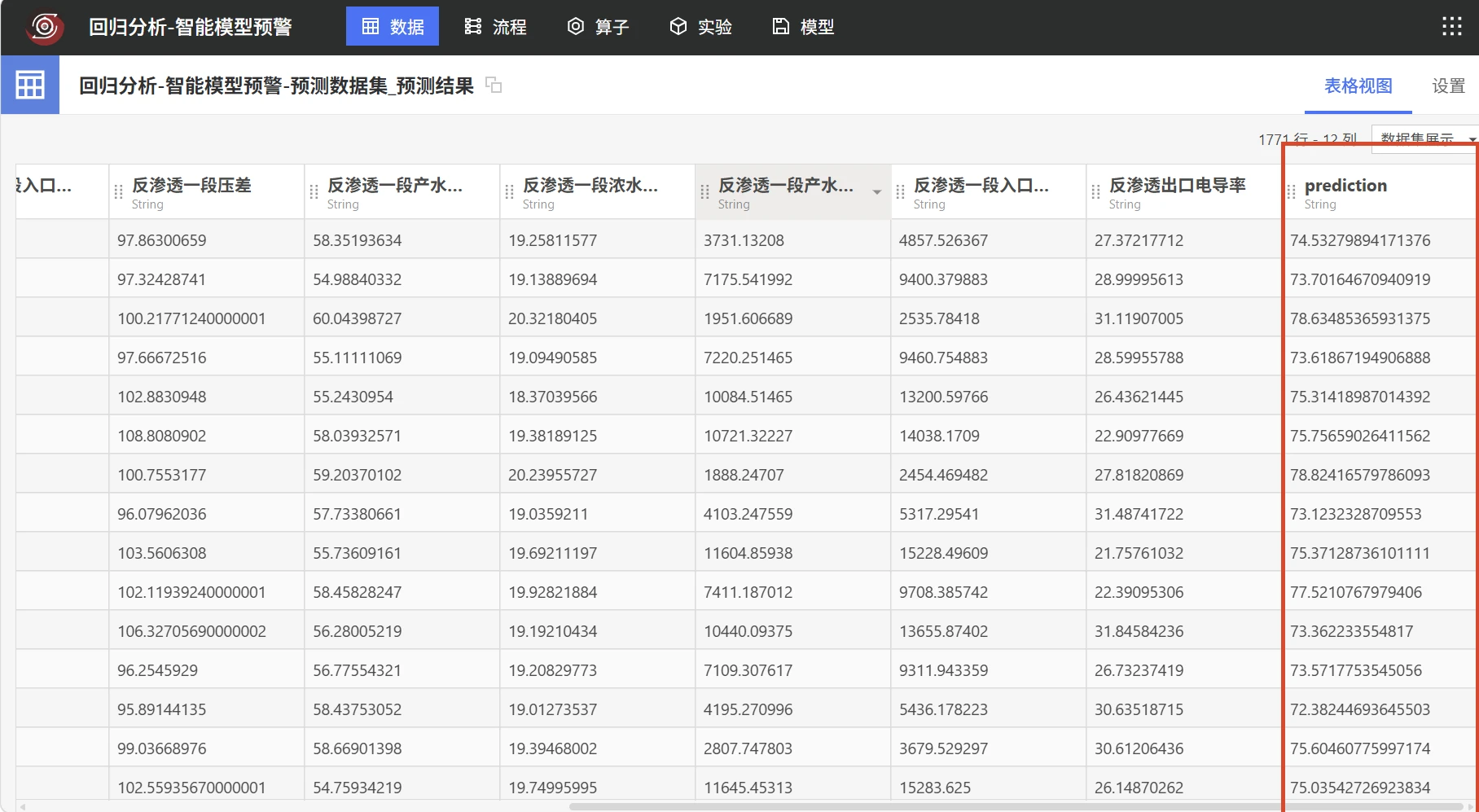Click cell 58.35193634
Screen dimensions: 1479x812
(x=402, y=240)
